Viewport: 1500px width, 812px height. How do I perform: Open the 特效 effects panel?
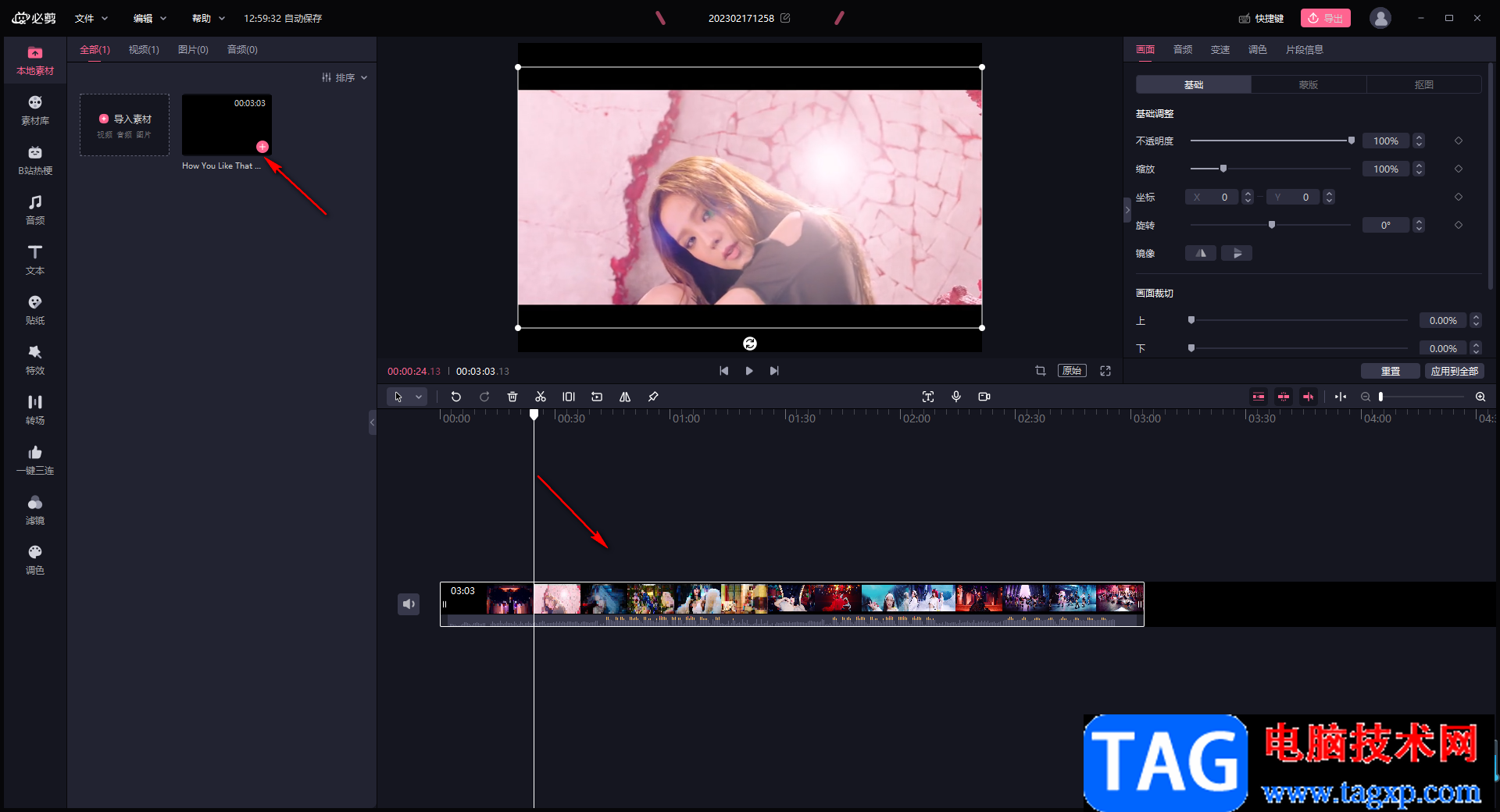(x=35, y=361)
